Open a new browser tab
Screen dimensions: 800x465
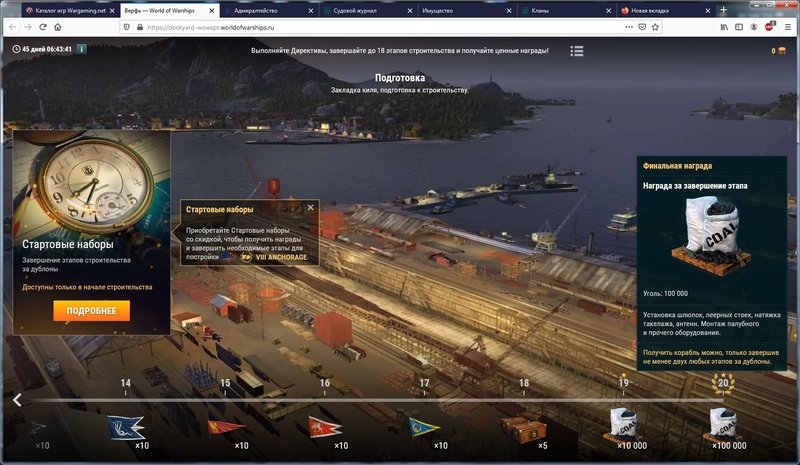point(723,10)
